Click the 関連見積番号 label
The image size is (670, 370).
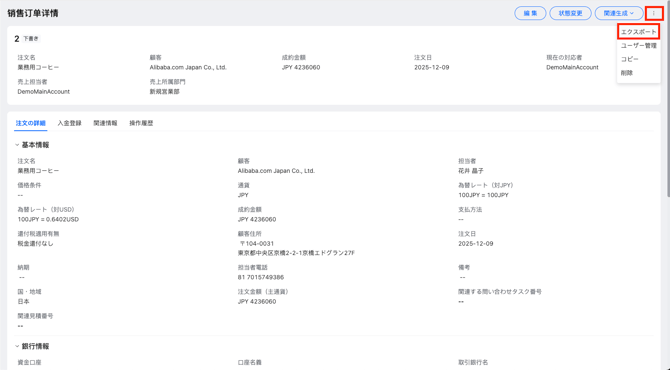(x=35, y=316)
